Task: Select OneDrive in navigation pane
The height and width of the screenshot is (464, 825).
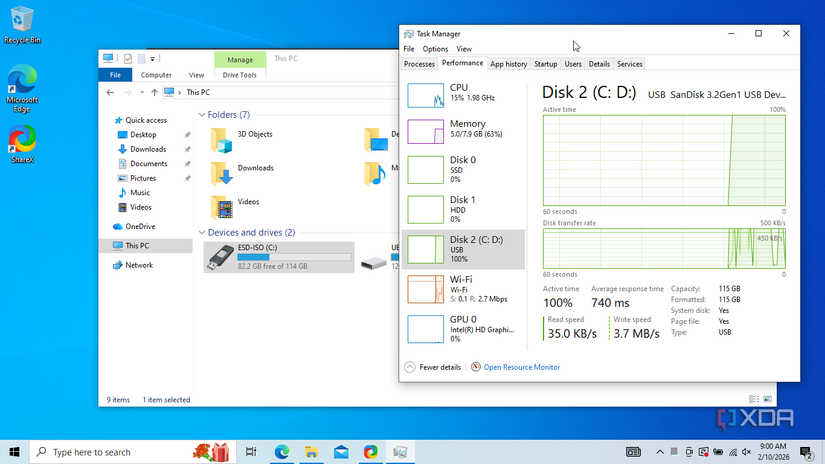Action: (x=140, y=226)
